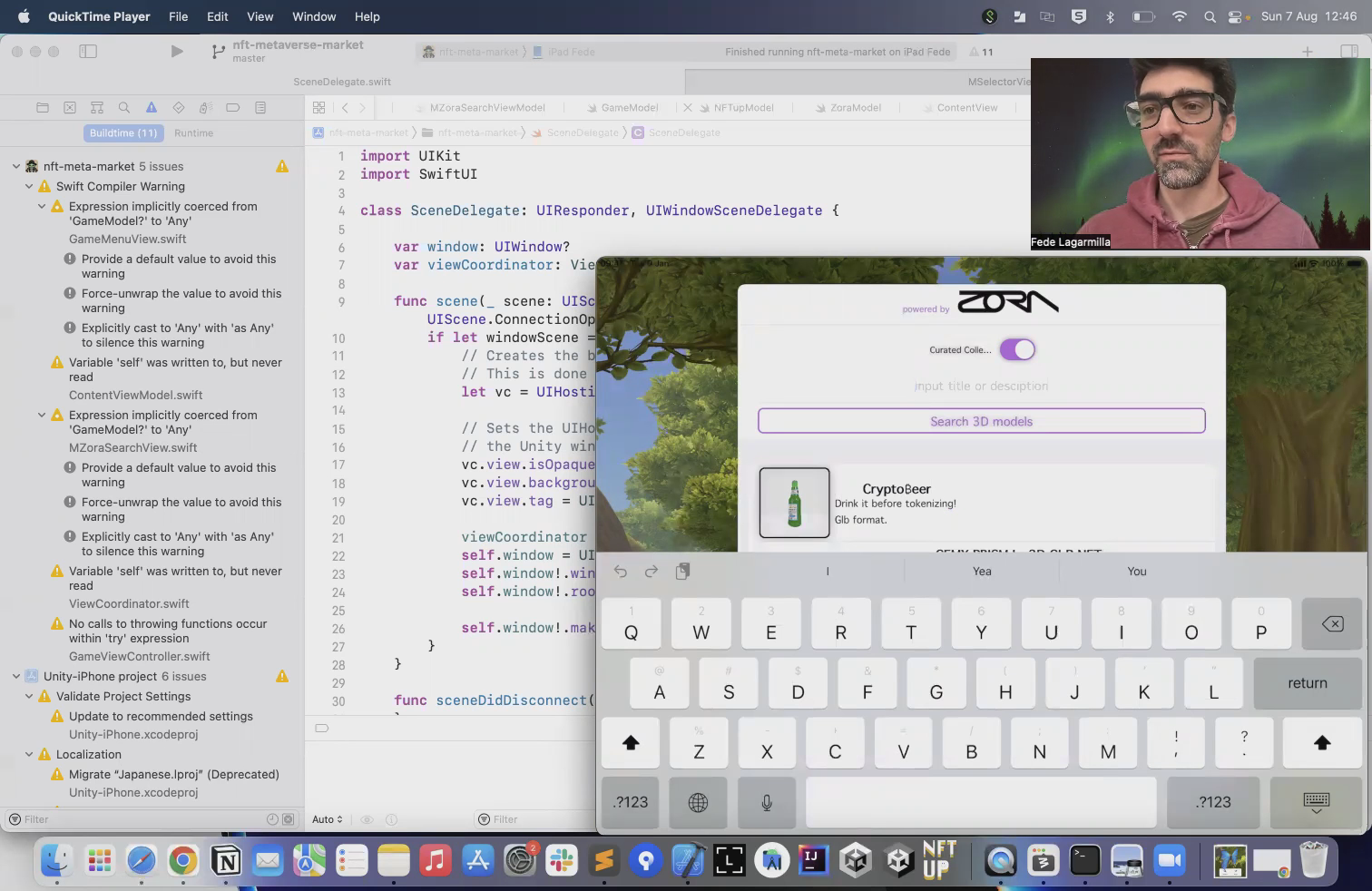Open the iPad Fede run destination
Viewport: 1372px width, 891px height.
[x=564, y=52]
